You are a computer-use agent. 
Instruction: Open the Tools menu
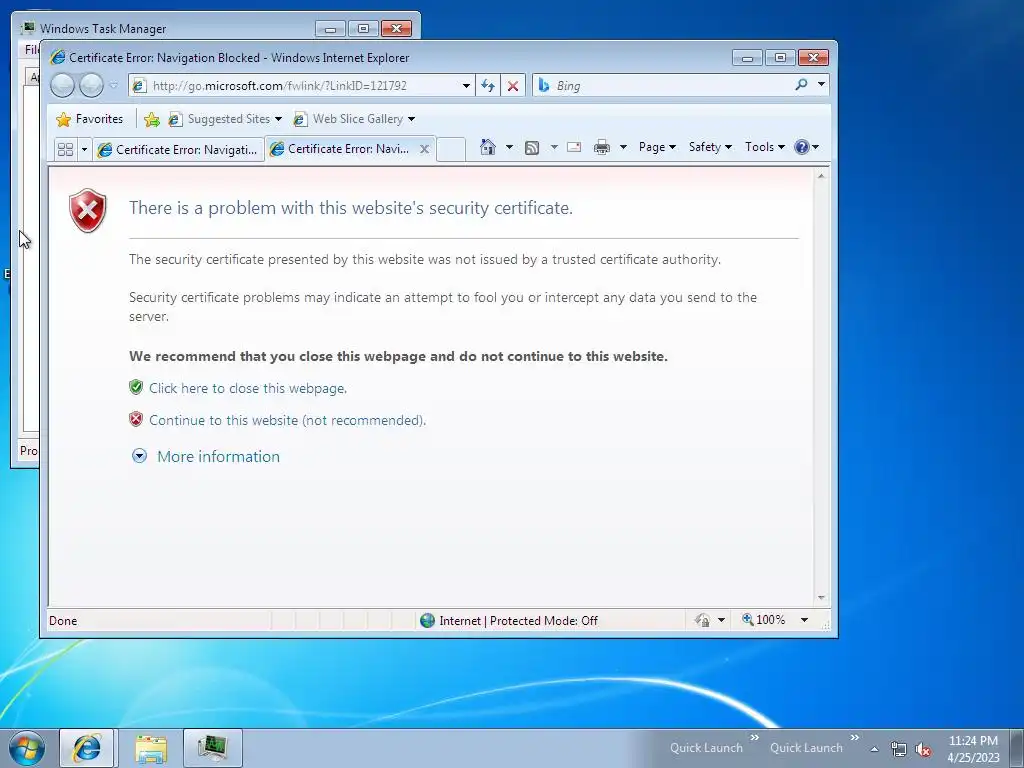pos(765,147)
